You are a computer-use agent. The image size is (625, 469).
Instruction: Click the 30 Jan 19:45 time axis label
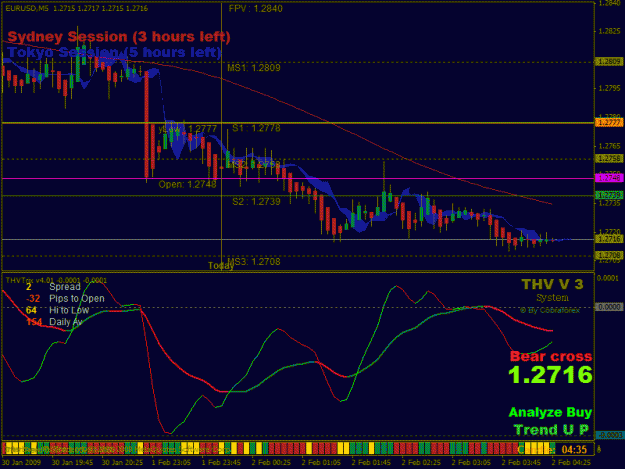(72, 463)
